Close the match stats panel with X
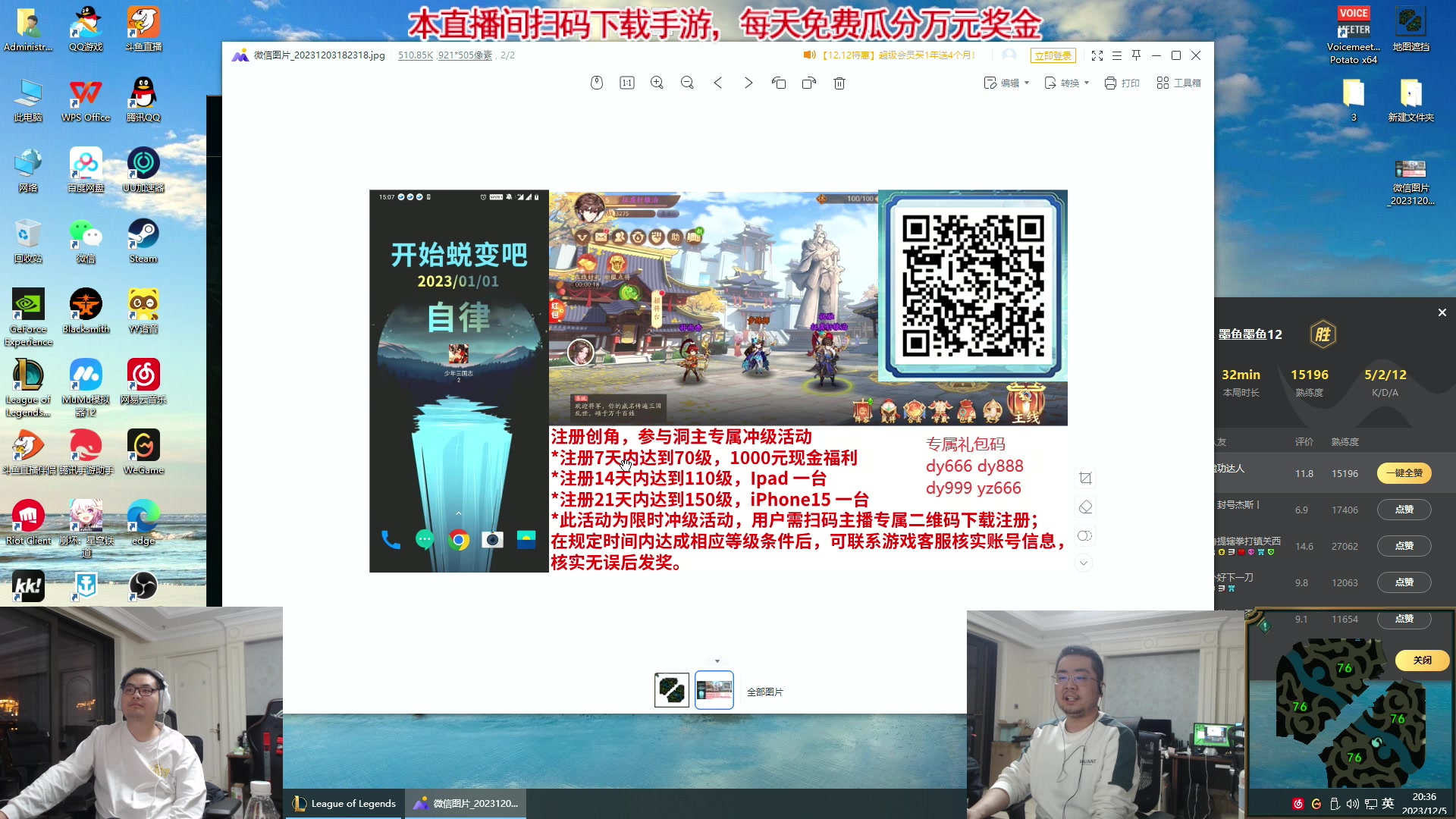1456x819 pixels. [x=1442, y=312]
